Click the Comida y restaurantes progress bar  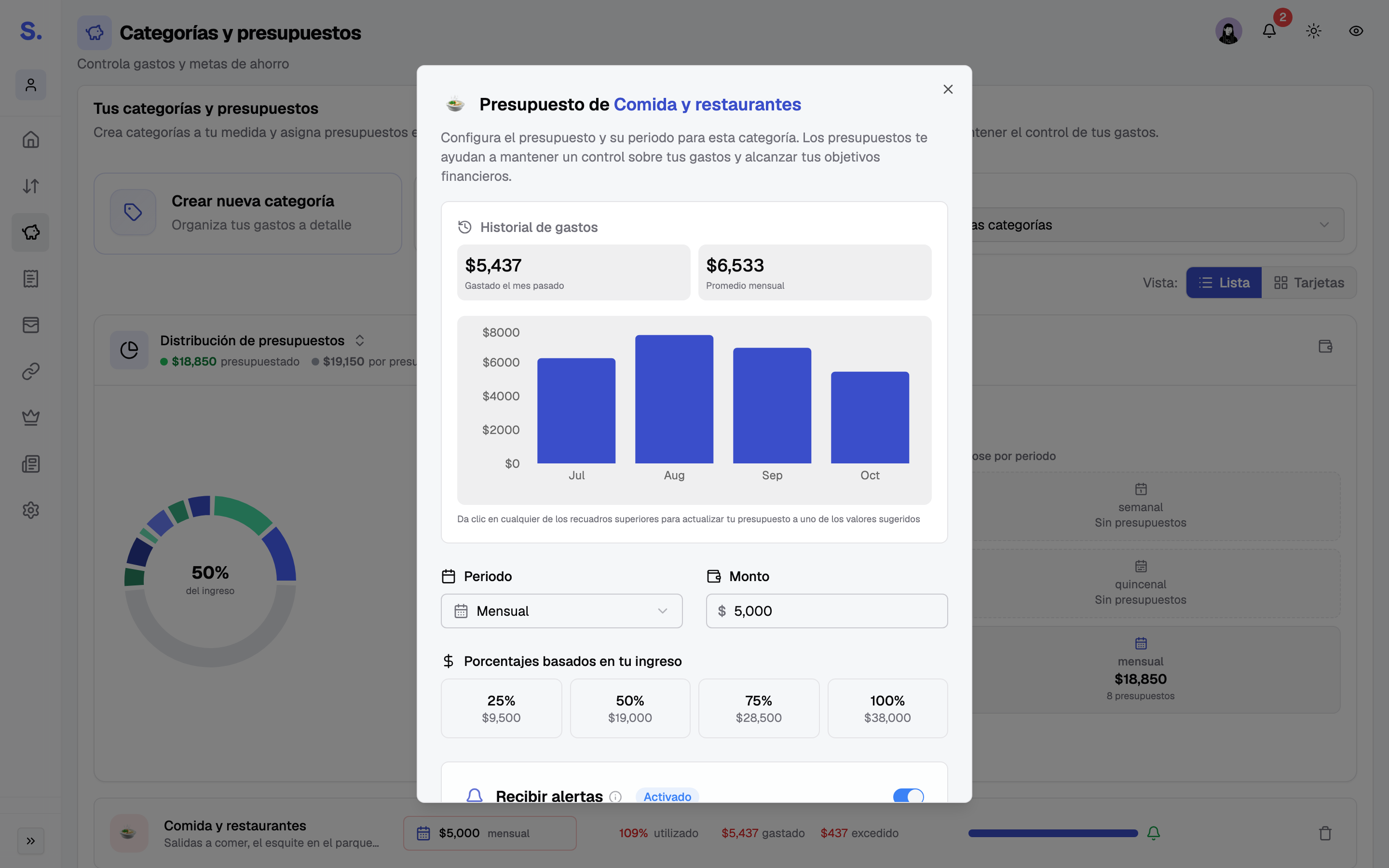click(x=1053, y=833)
